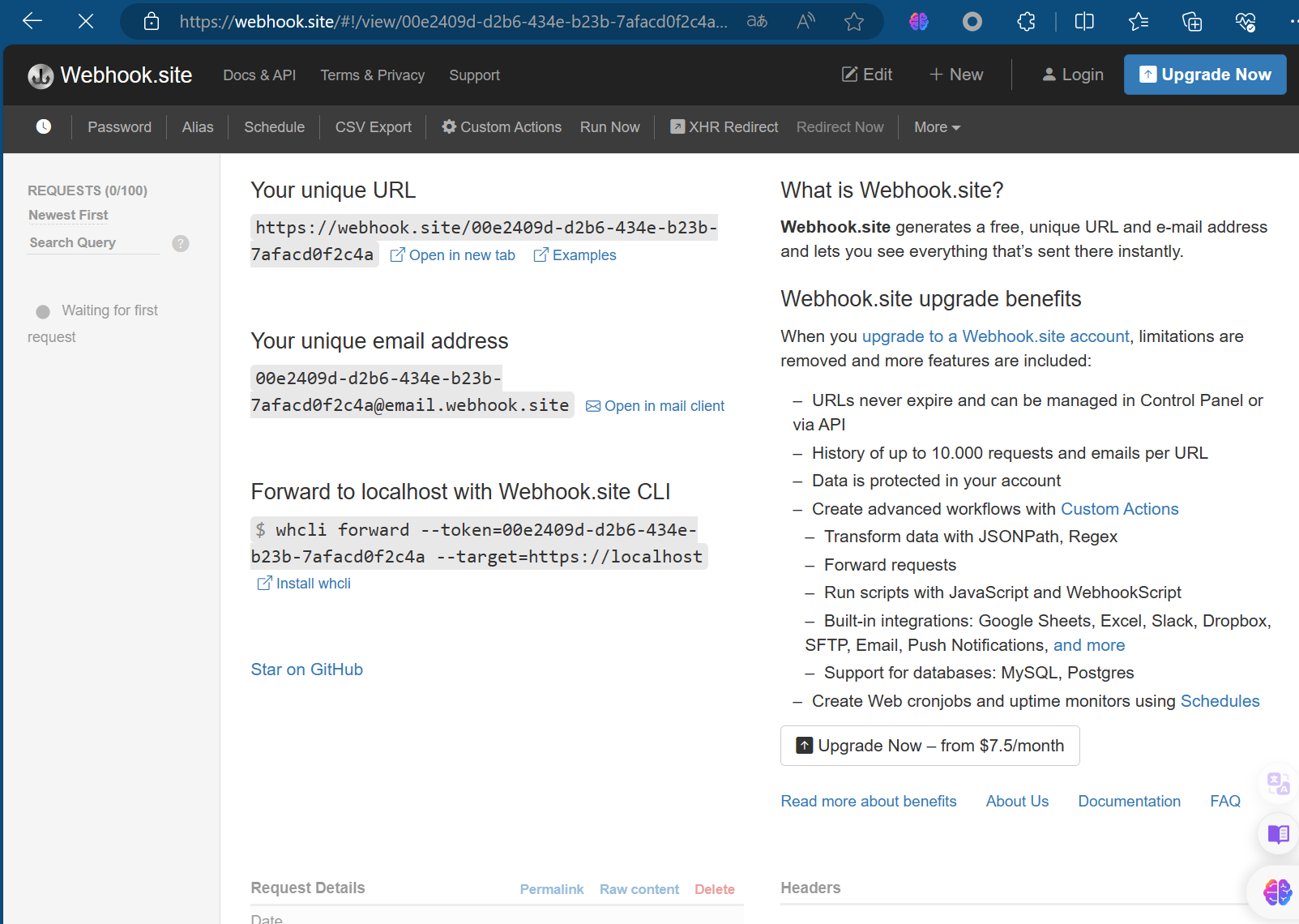Open browser extensions puzzle icon

[1026, 22]
